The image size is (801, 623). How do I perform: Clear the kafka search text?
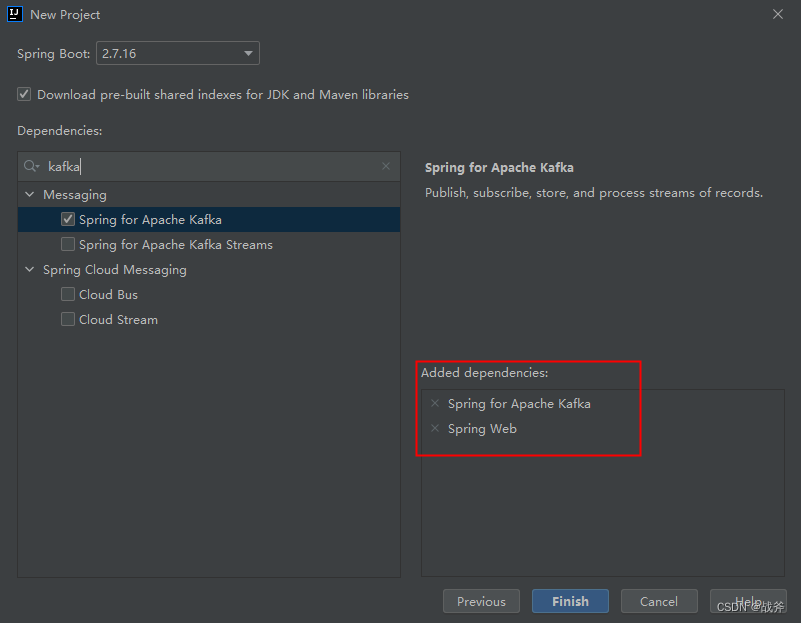(386, 166)
